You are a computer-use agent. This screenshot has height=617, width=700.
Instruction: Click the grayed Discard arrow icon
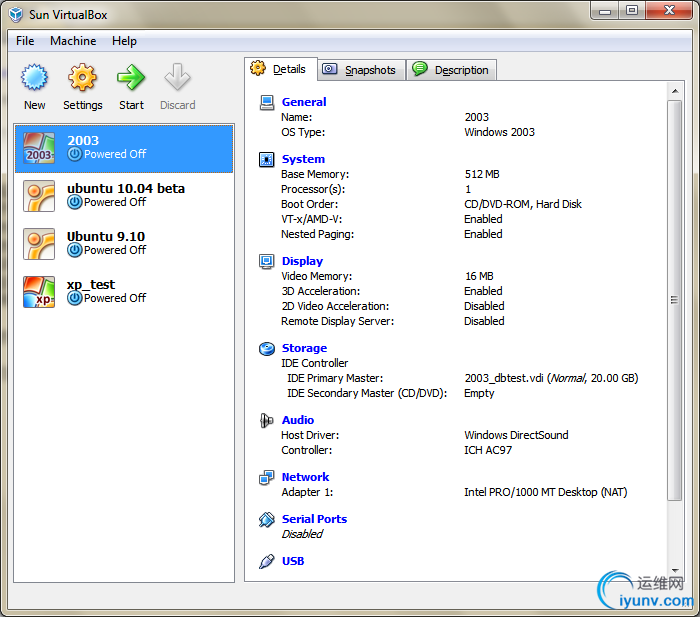coord(177,77)
